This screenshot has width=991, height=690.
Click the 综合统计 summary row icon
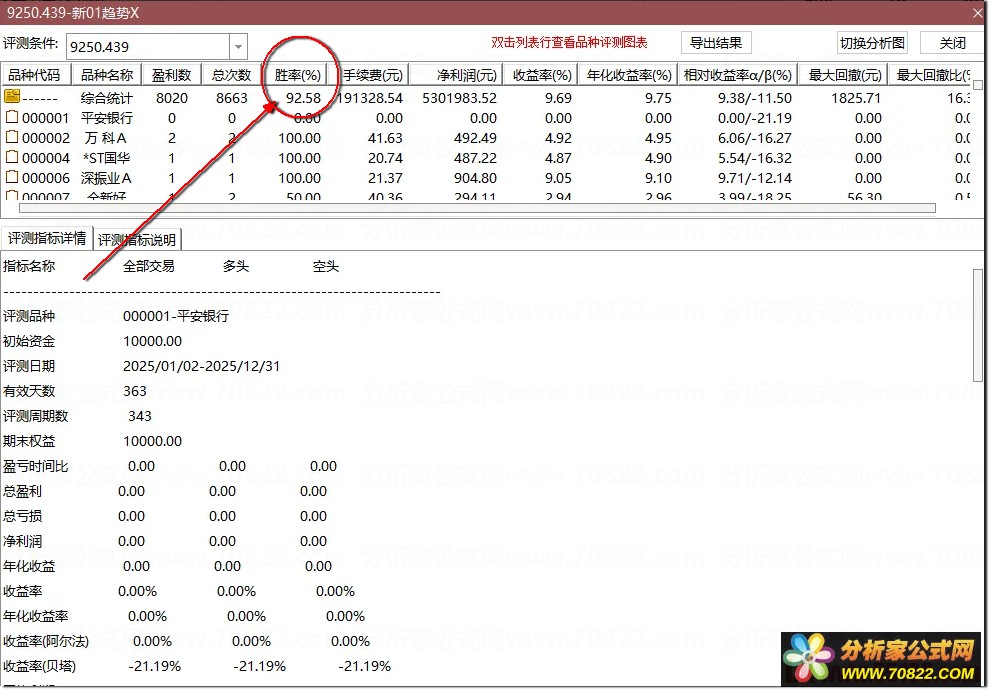pyautogui.click(x=12, y=97)
